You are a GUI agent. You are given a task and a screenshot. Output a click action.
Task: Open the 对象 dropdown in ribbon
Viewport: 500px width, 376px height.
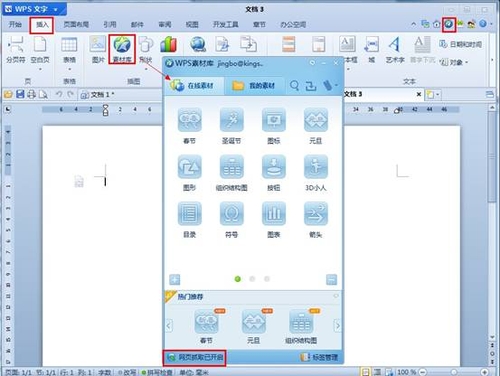coord(454,62)
